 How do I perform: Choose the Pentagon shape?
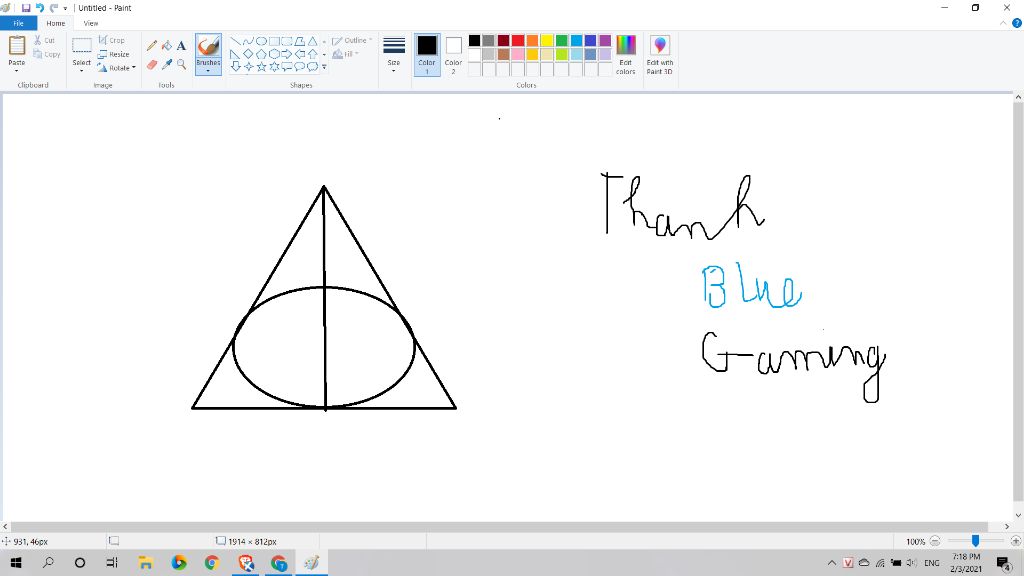261,54
